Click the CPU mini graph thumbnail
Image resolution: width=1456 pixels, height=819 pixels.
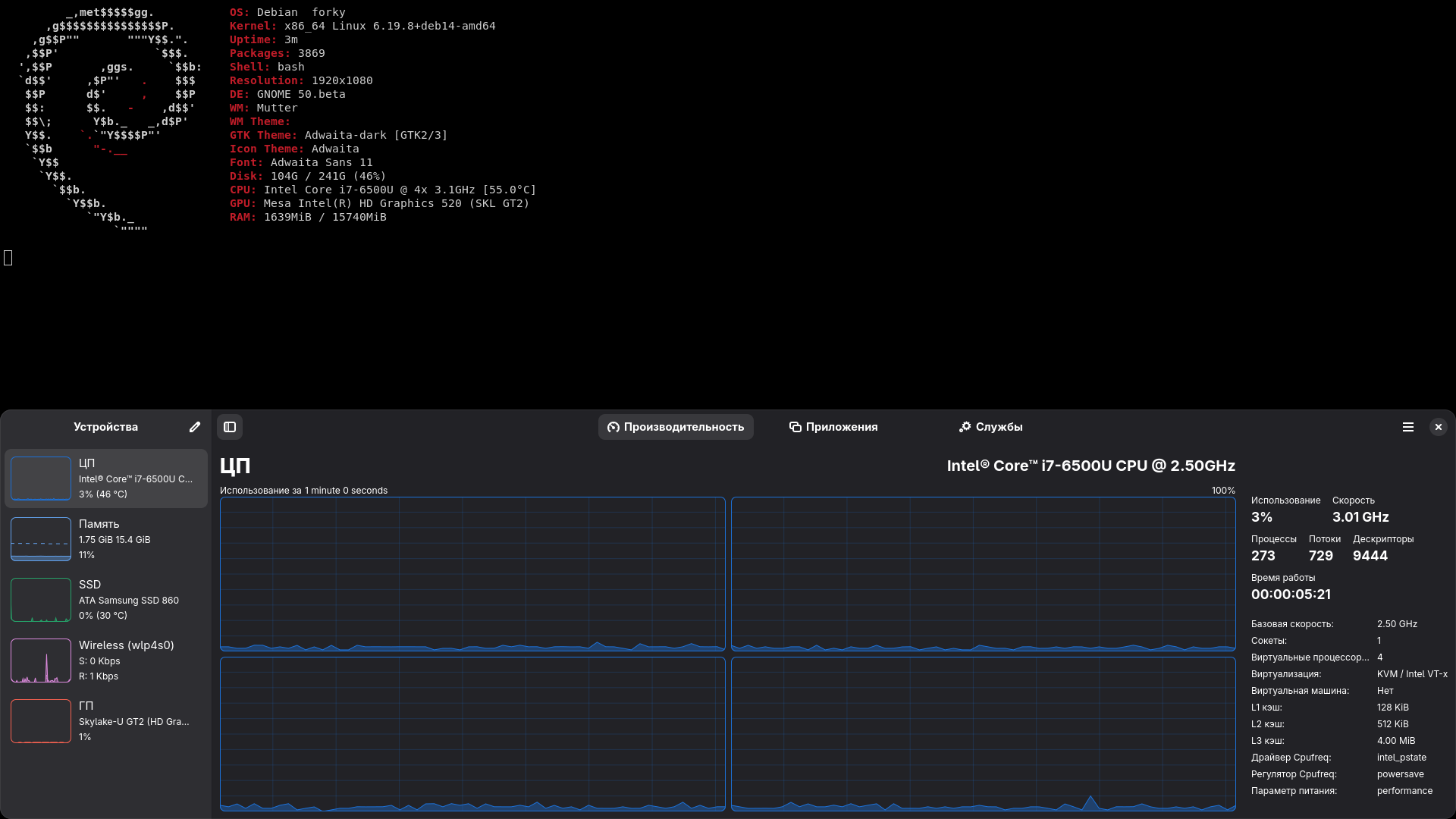(41, 479)
